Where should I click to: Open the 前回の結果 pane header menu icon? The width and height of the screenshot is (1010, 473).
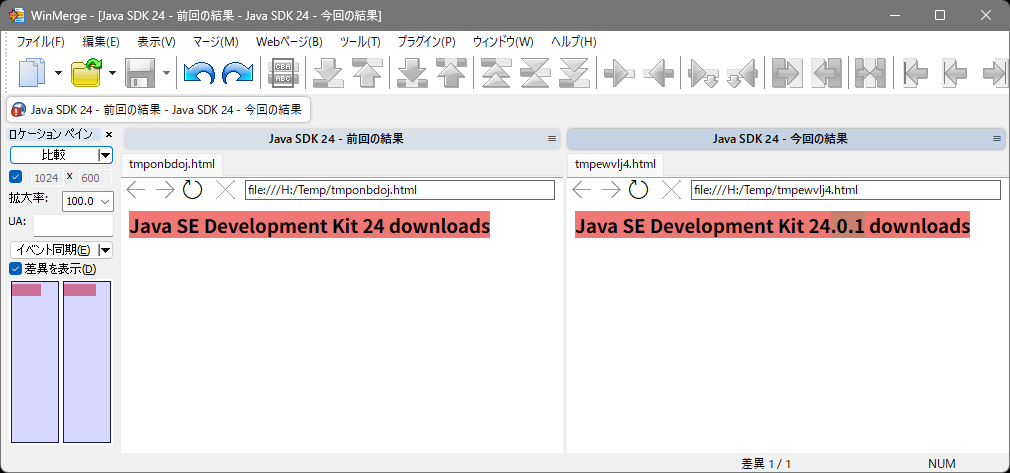(x=552, y=139)
